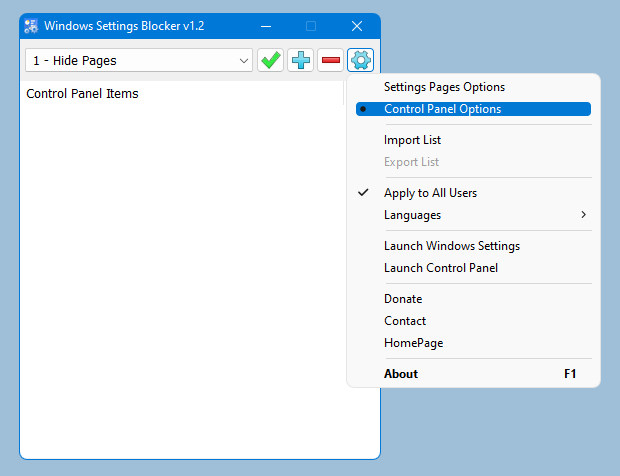This screenshot has width=620, height=476.
Task: Click the Windows Settings Blocker title icon
Action: coord(31,26)
